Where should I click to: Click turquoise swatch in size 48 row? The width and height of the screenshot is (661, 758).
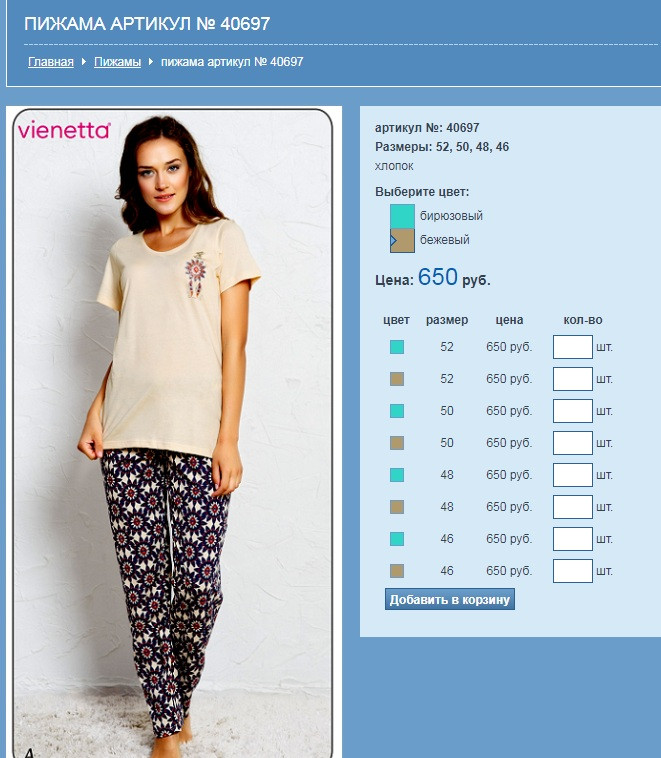point(397,475)
